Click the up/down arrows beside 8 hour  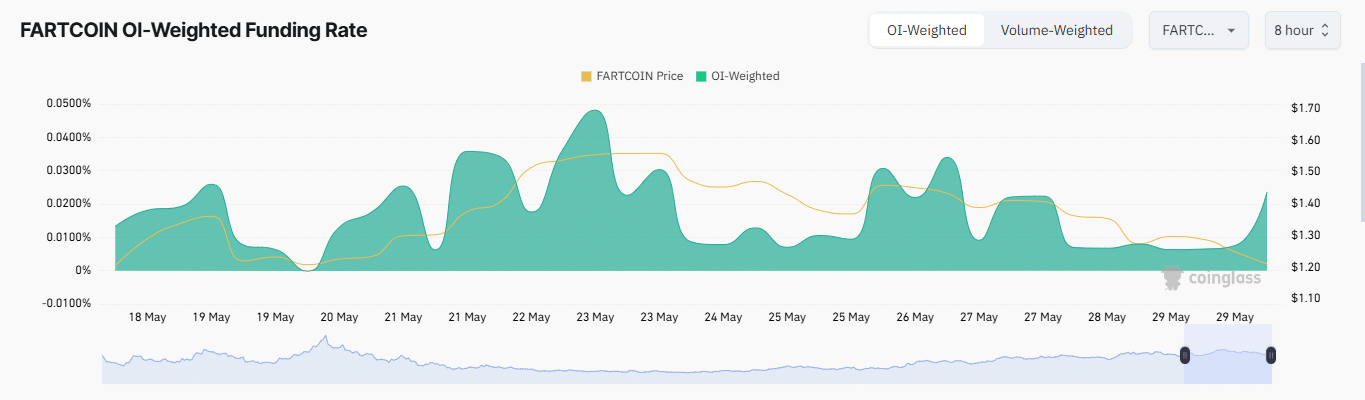(1325, 30)
